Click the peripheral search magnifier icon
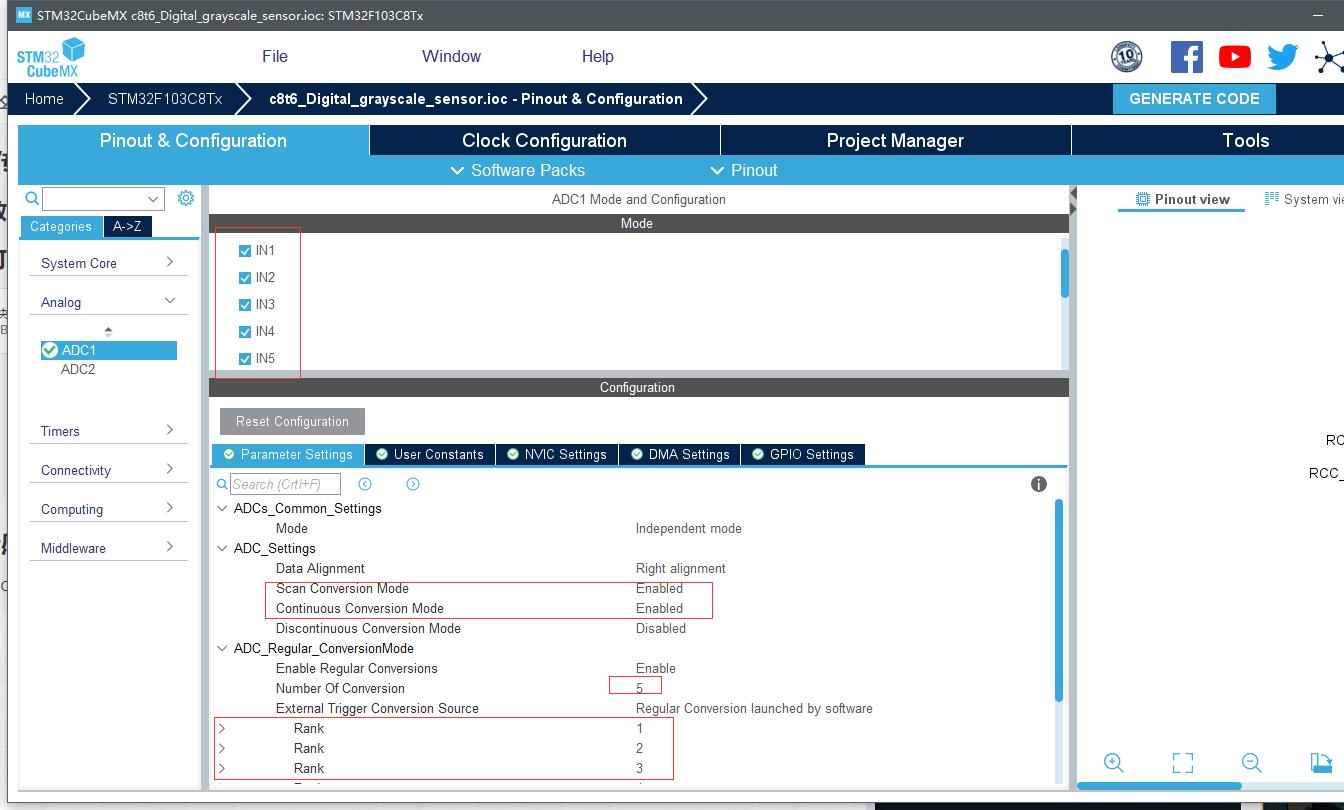 pos(32,199)
